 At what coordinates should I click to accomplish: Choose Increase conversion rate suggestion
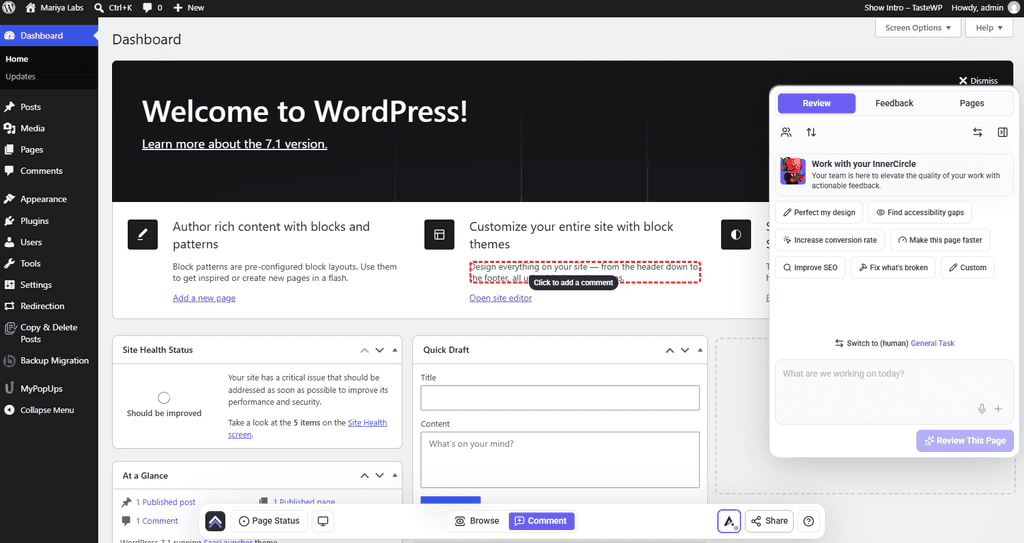830,240
